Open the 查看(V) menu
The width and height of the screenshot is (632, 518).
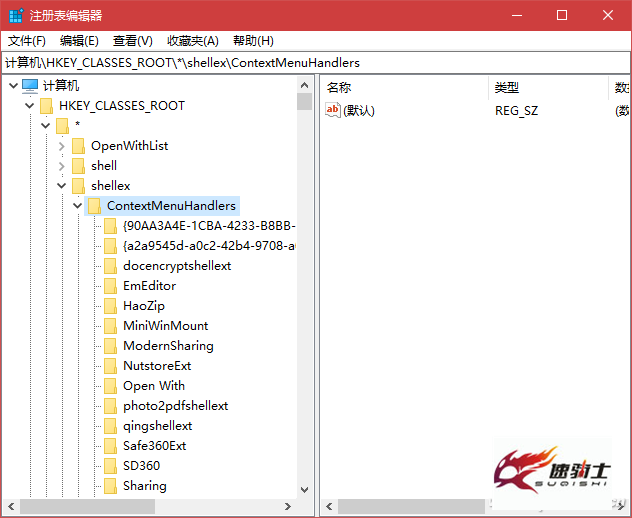133,41
